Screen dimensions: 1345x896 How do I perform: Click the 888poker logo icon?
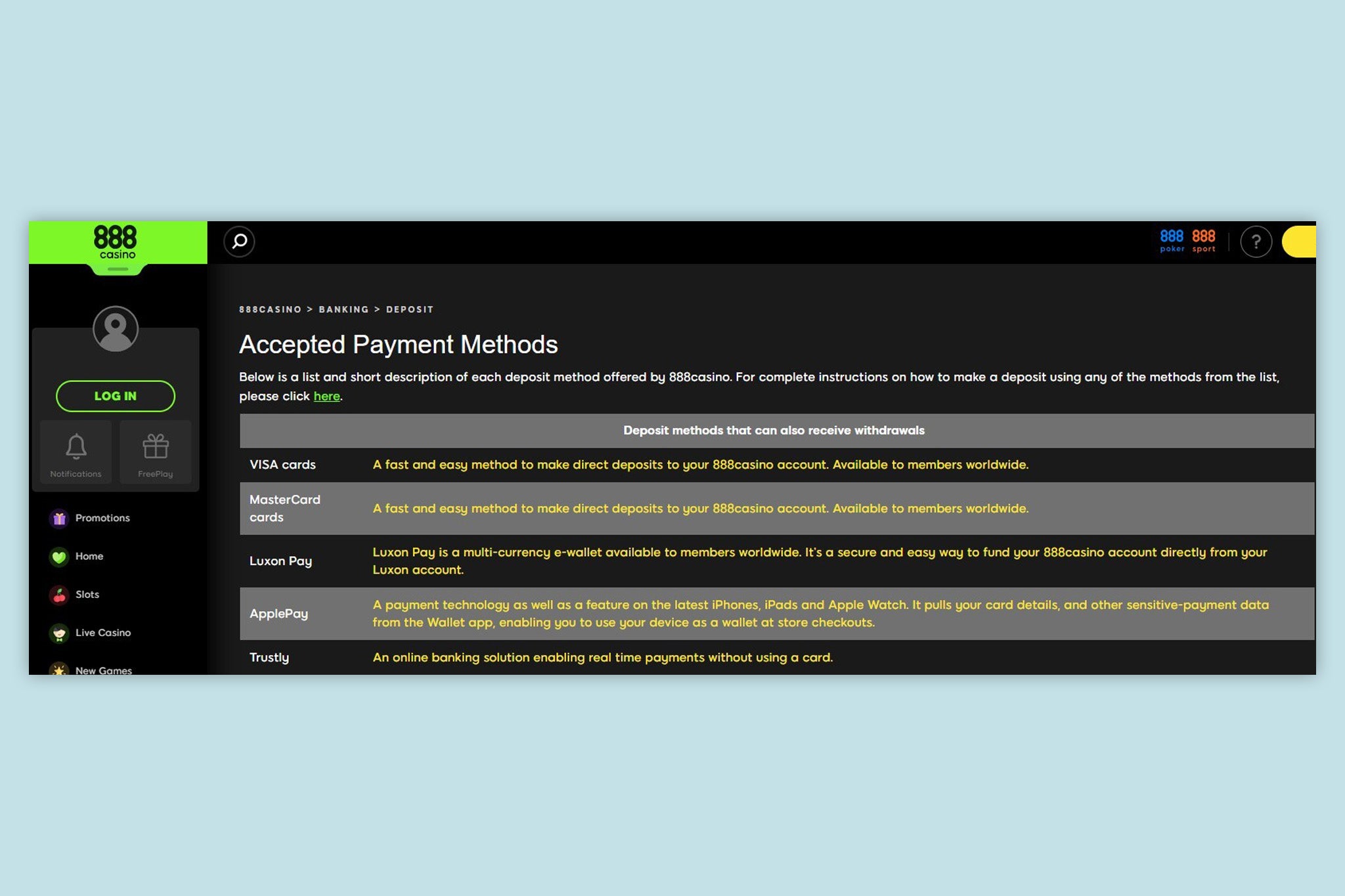coord(1173,241)
